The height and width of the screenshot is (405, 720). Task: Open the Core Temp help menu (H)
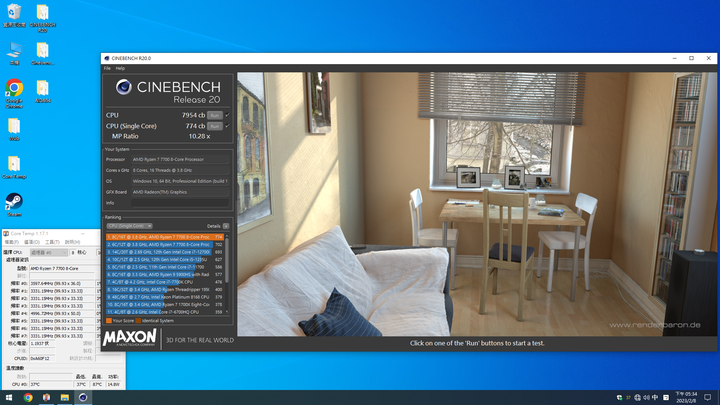pos(72,242)
